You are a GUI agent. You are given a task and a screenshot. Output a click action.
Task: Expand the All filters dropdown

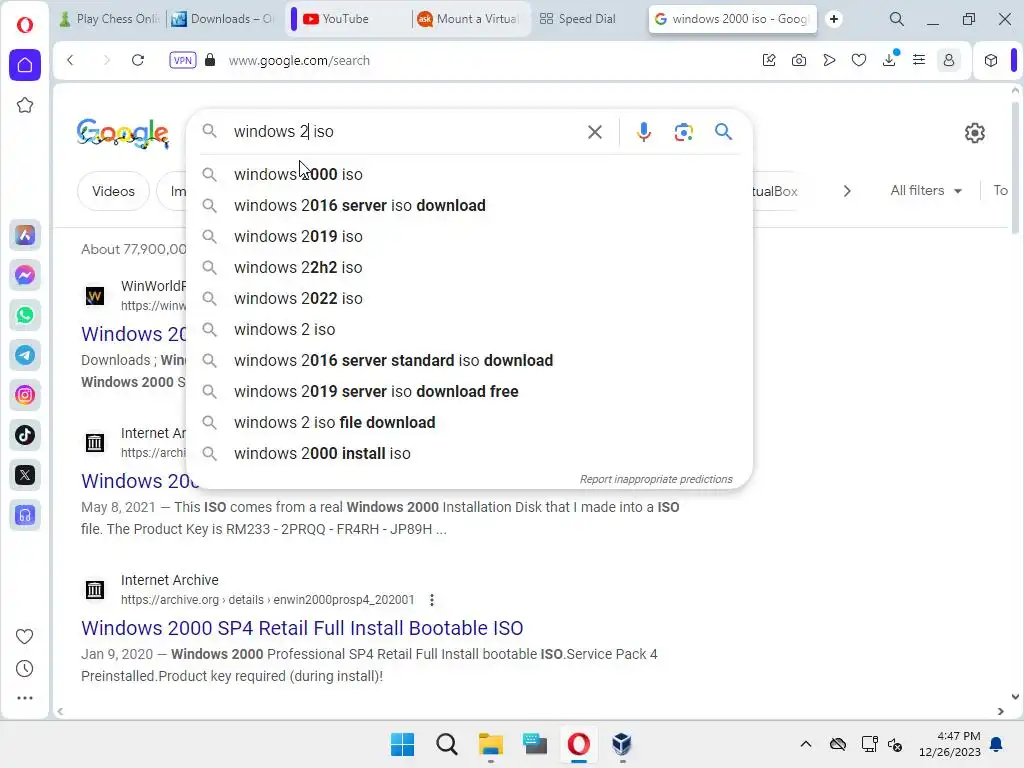(926, 191)
